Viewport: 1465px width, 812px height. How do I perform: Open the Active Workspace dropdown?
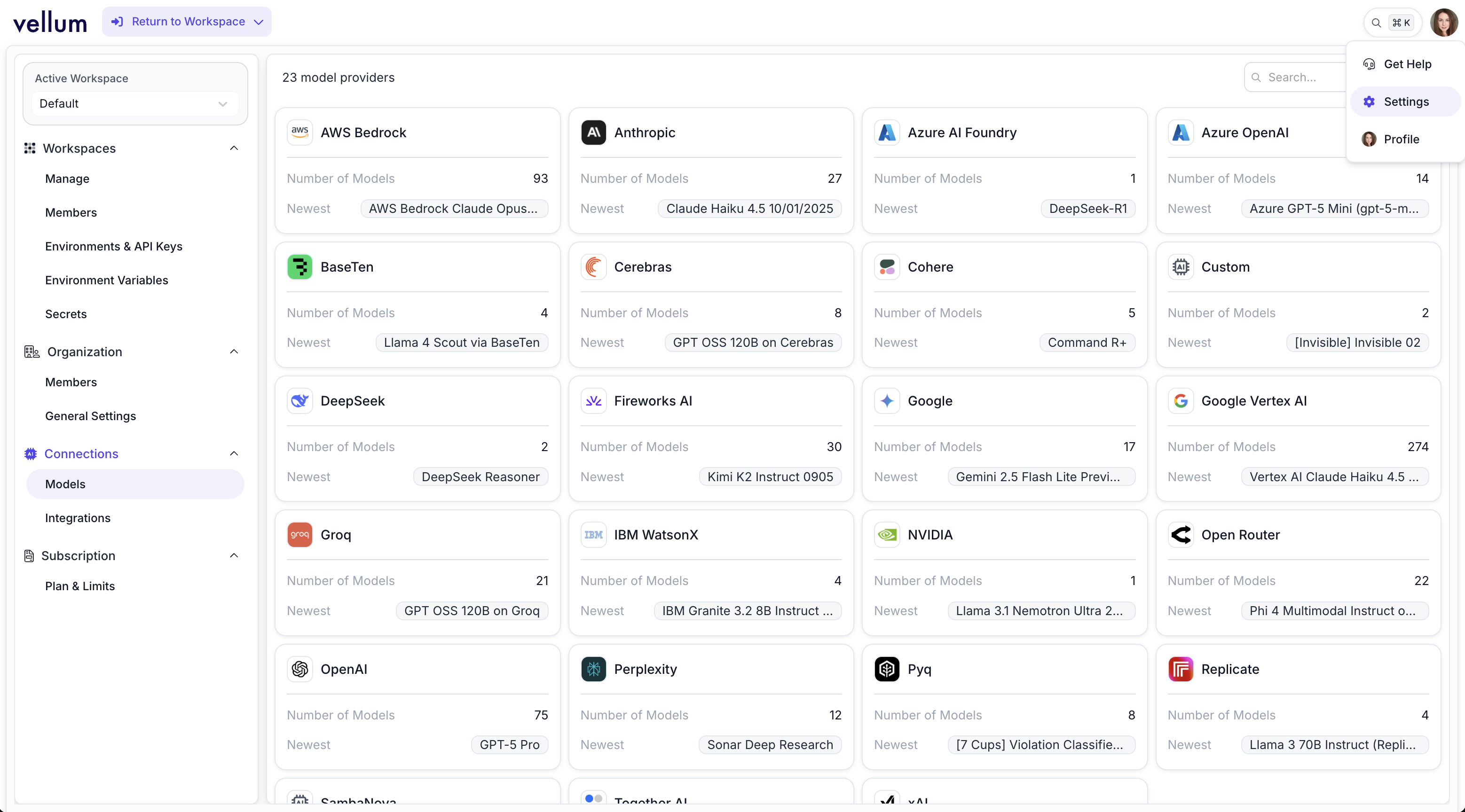click(x=135, y=104)
